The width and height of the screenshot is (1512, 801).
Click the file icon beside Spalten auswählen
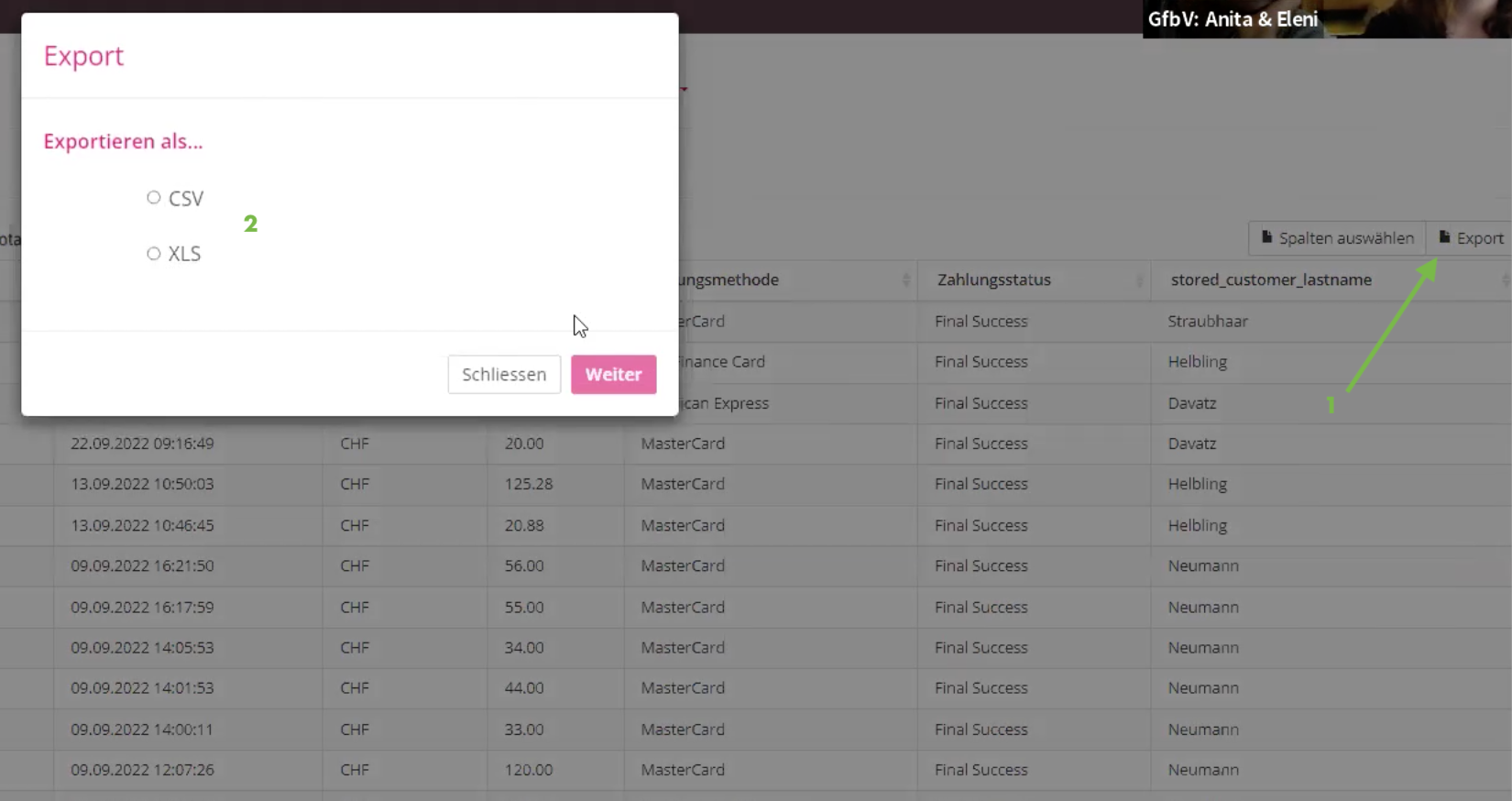tap(1266, 237)
